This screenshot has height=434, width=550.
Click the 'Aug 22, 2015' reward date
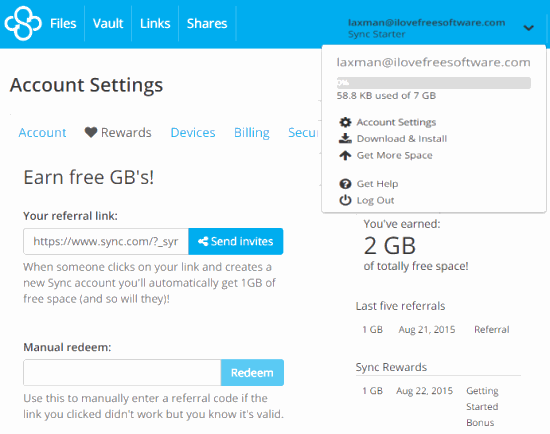click(x=425, y=391)
